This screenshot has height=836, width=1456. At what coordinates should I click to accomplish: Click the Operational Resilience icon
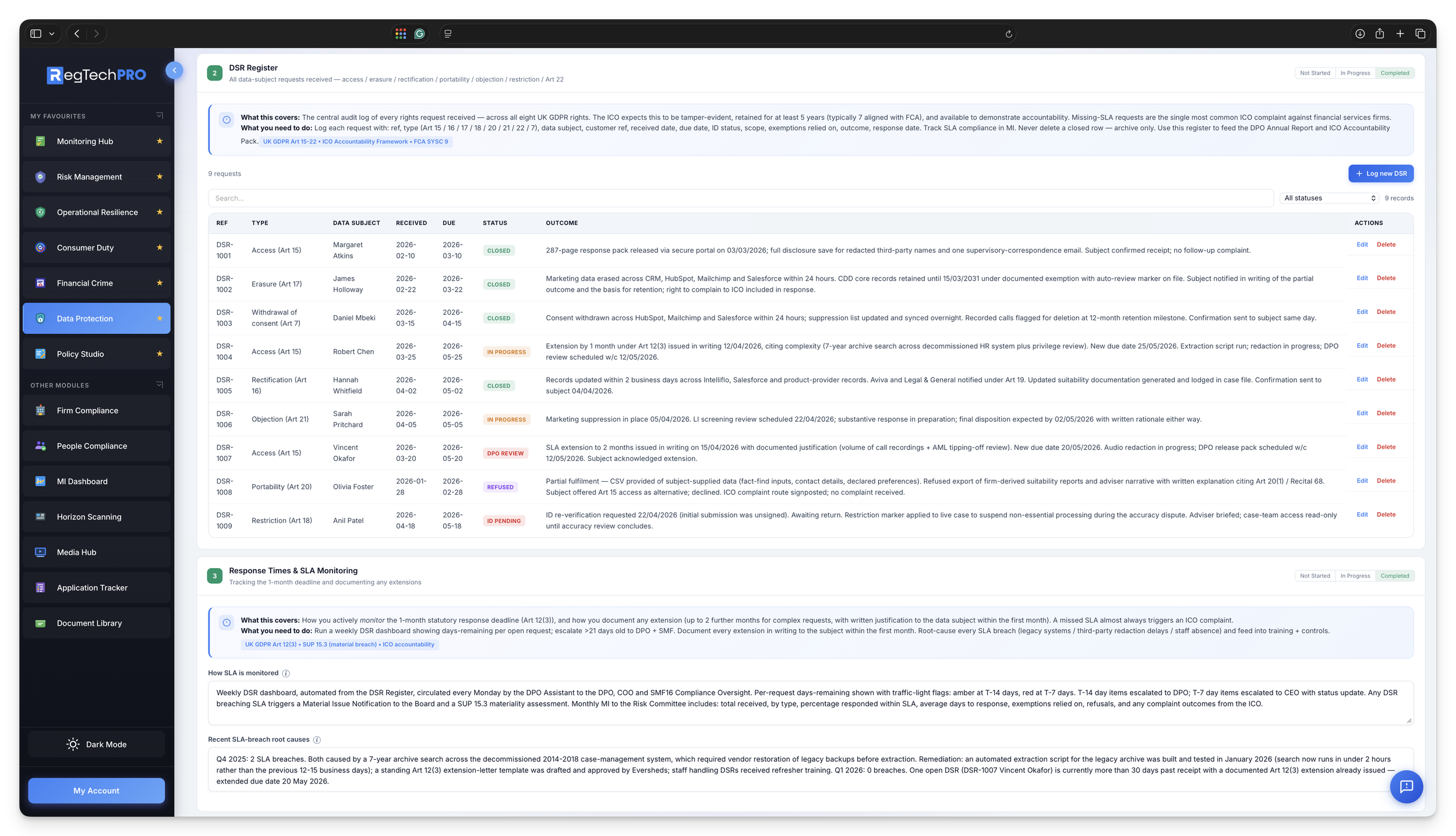click(x=40, y=212)
